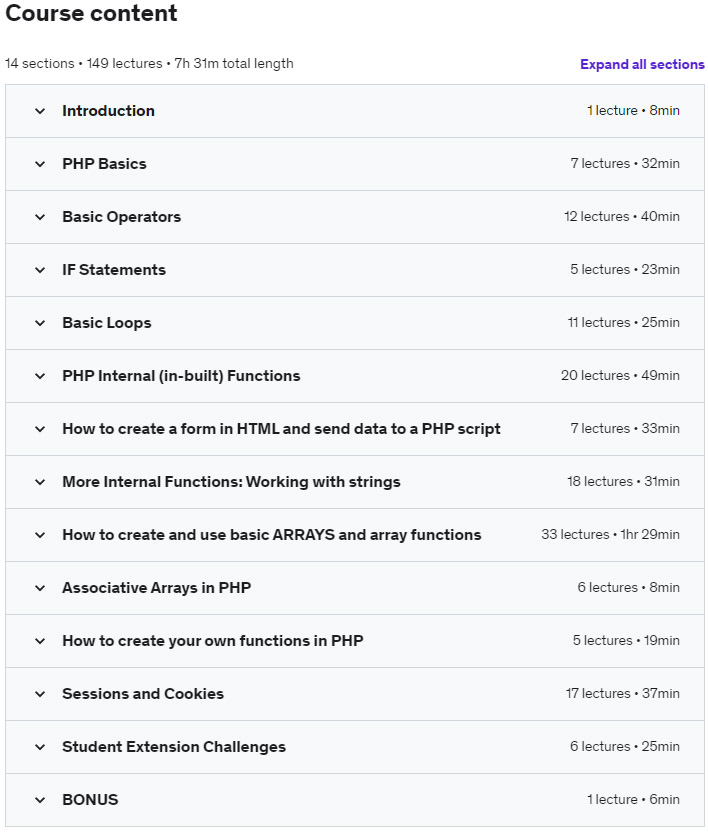This screenshot has width=708, height=832.
Task: Click the Student Extension Challenges title
Action: [x=174, y=747]
